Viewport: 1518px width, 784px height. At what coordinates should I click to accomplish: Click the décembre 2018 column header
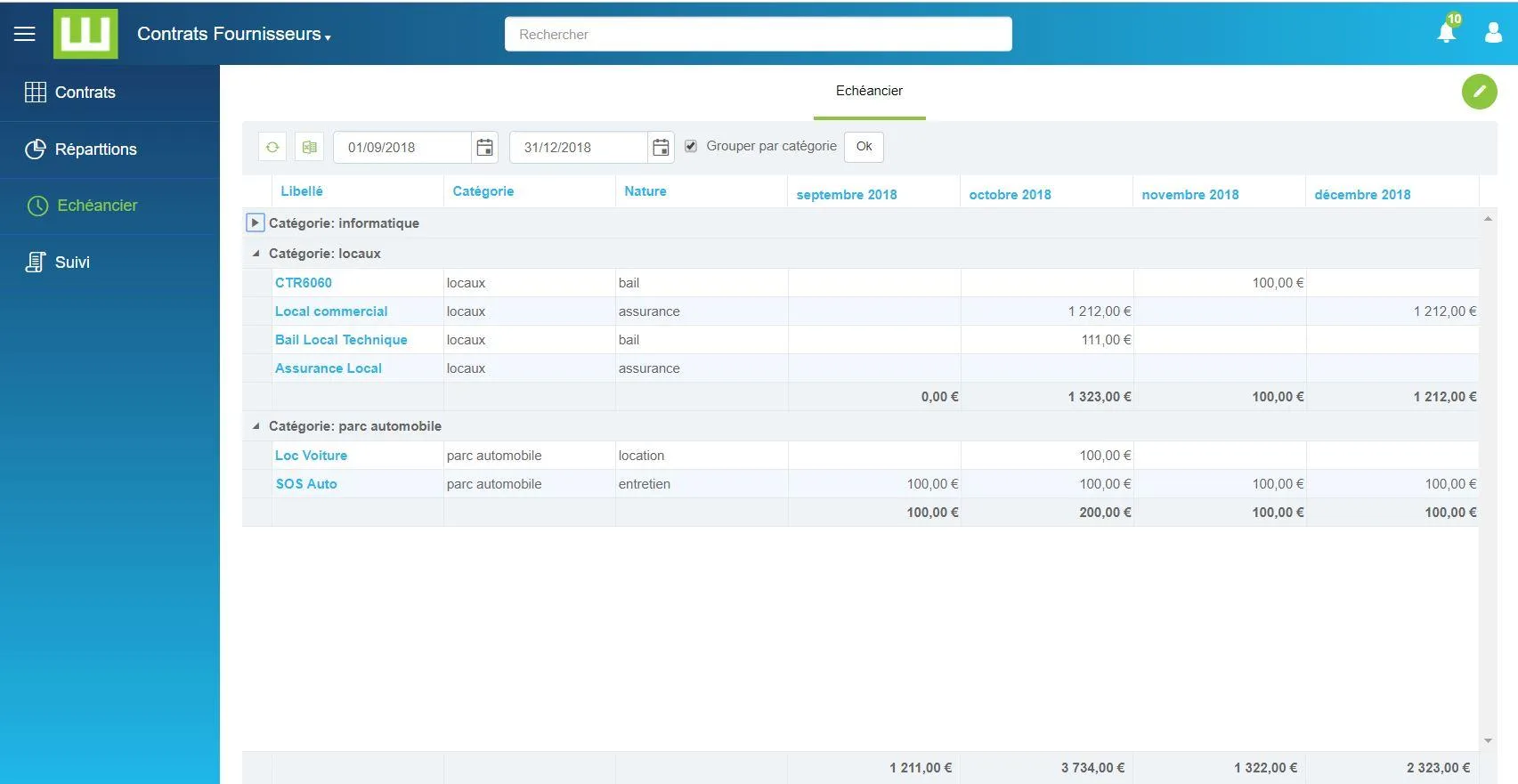[1363, 195]
